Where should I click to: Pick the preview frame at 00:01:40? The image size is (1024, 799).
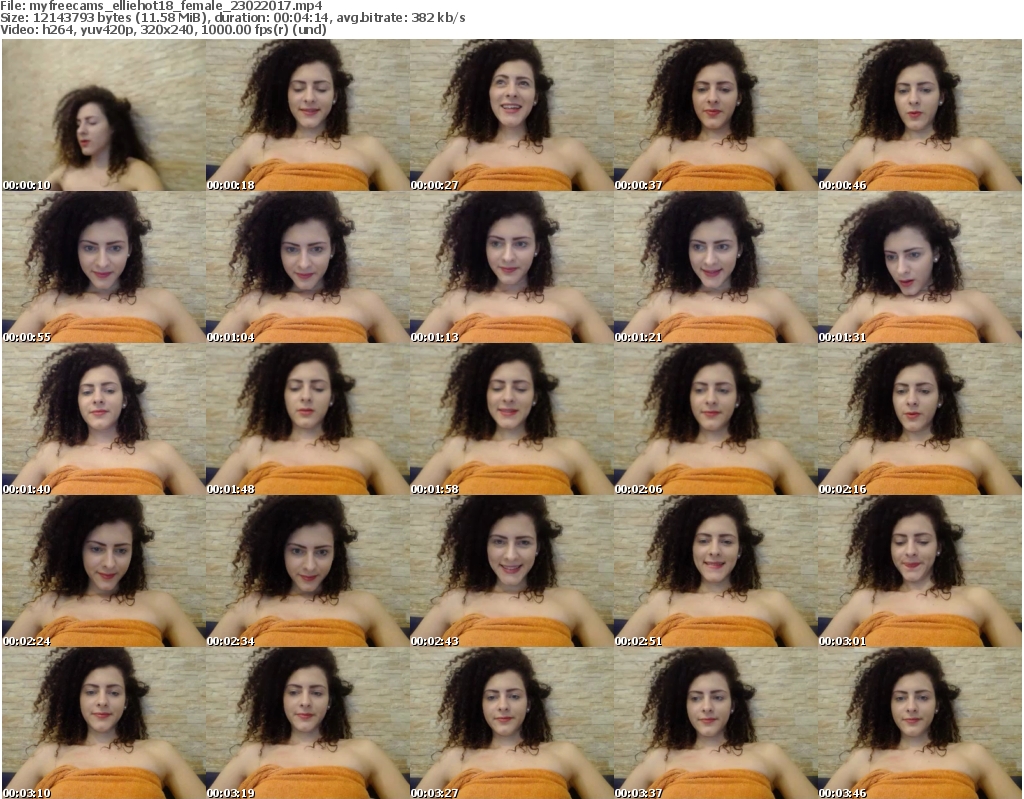(x=104, y=419)
